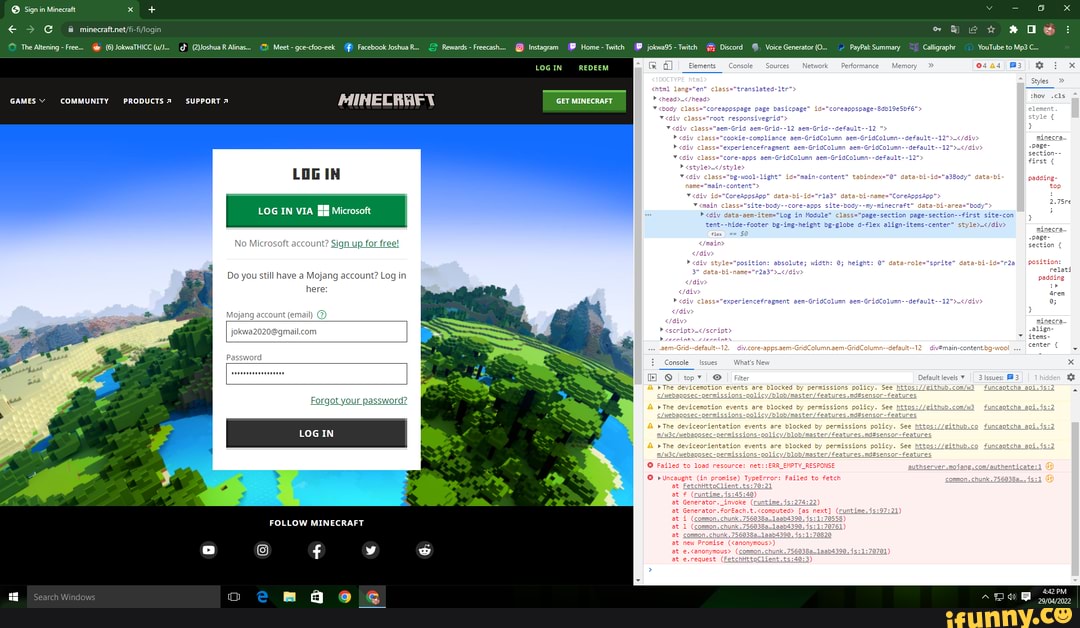Switch to the Network panel tab
This screenshot has height=628, width=1080.
tap(815, 65)
